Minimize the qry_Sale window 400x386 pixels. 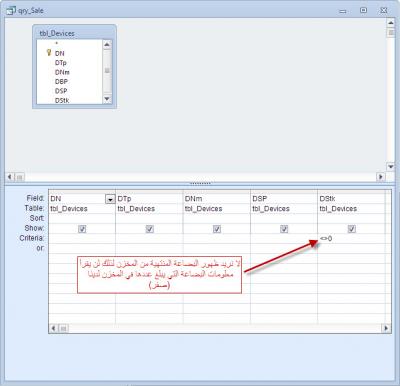(343, 11)
